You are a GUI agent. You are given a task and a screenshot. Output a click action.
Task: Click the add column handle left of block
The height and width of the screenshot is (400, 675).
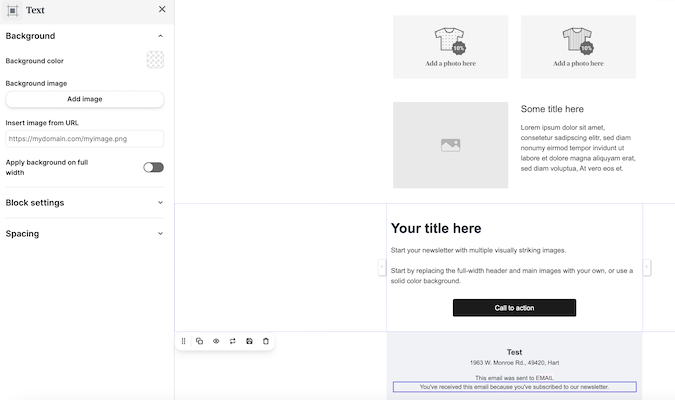pyautogui.click(x=381, y=267)
